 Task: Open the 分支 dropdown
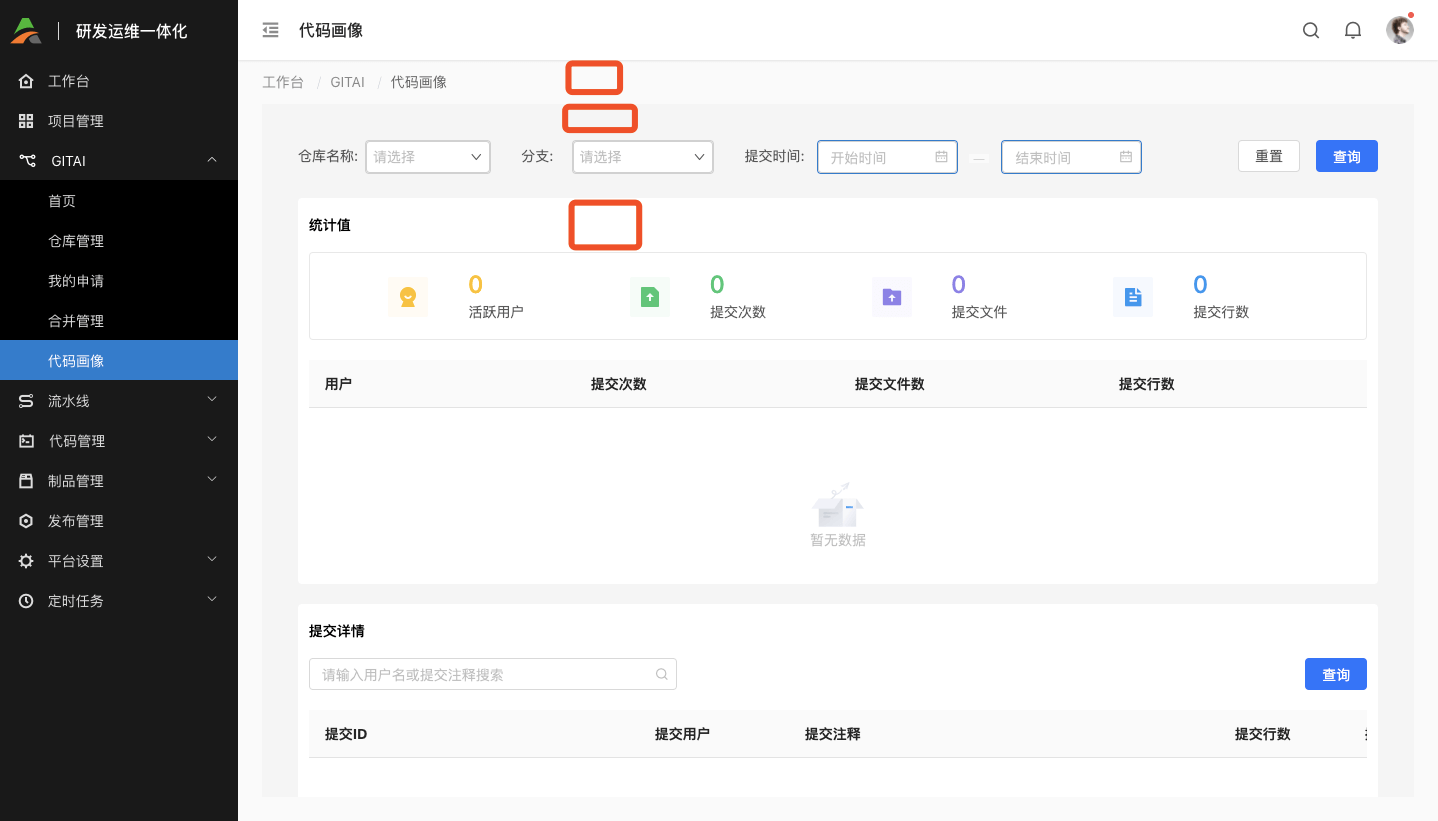[643, 157]
